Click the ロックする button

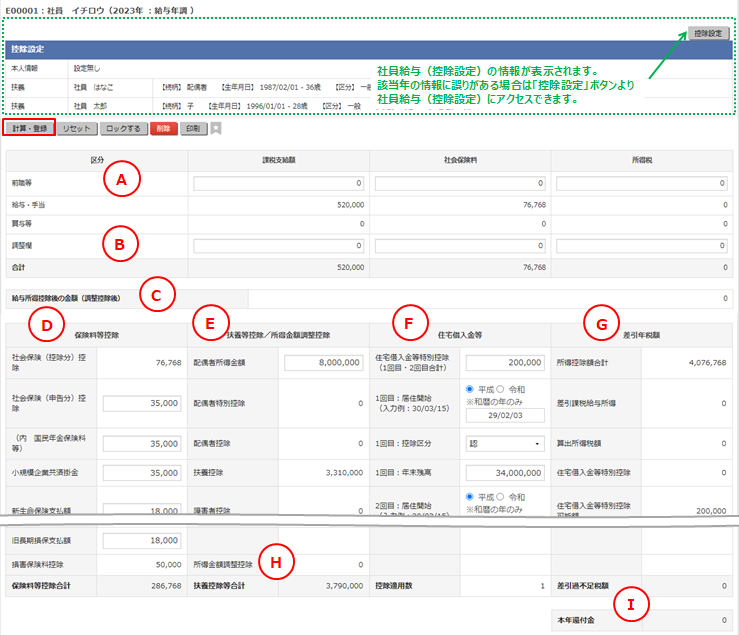click(124, 129)
